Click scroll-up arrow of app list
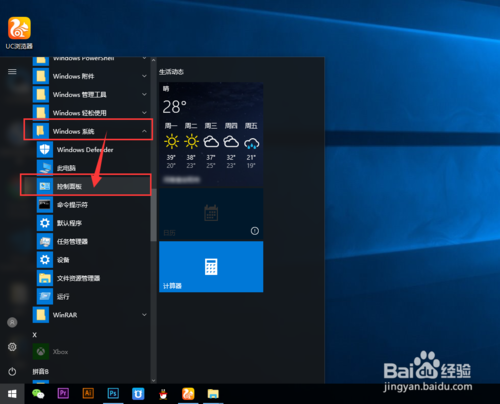 (x=153, y=60)
